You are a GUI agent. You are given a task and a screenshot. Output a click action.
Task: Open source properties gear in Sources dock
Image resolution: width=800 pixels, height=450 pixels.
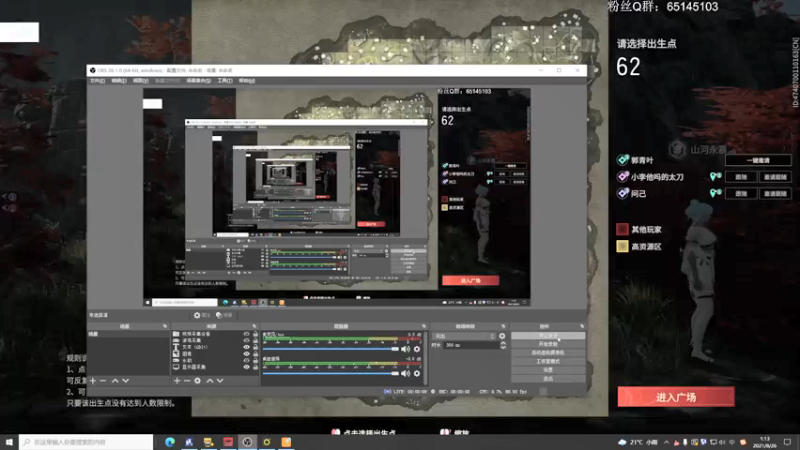[197, 381]
